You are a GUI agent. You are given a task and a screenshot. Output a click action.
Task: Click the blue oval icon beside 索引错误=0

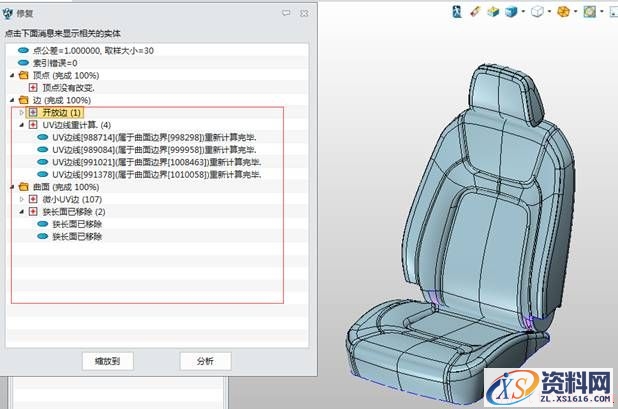(x=24, y=63)
